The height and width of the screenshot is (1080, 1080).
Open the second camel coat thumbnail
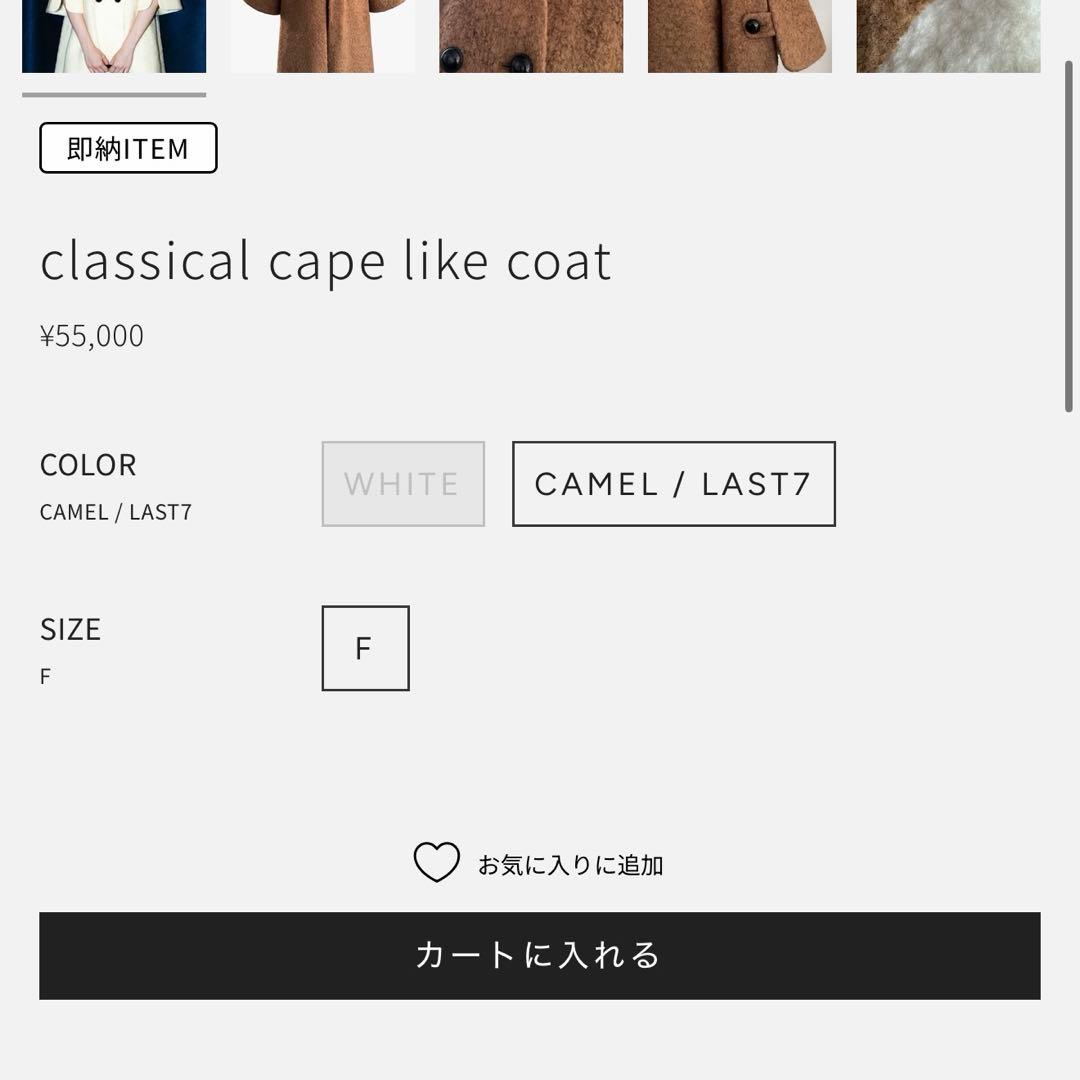click(x=322, y=36)
